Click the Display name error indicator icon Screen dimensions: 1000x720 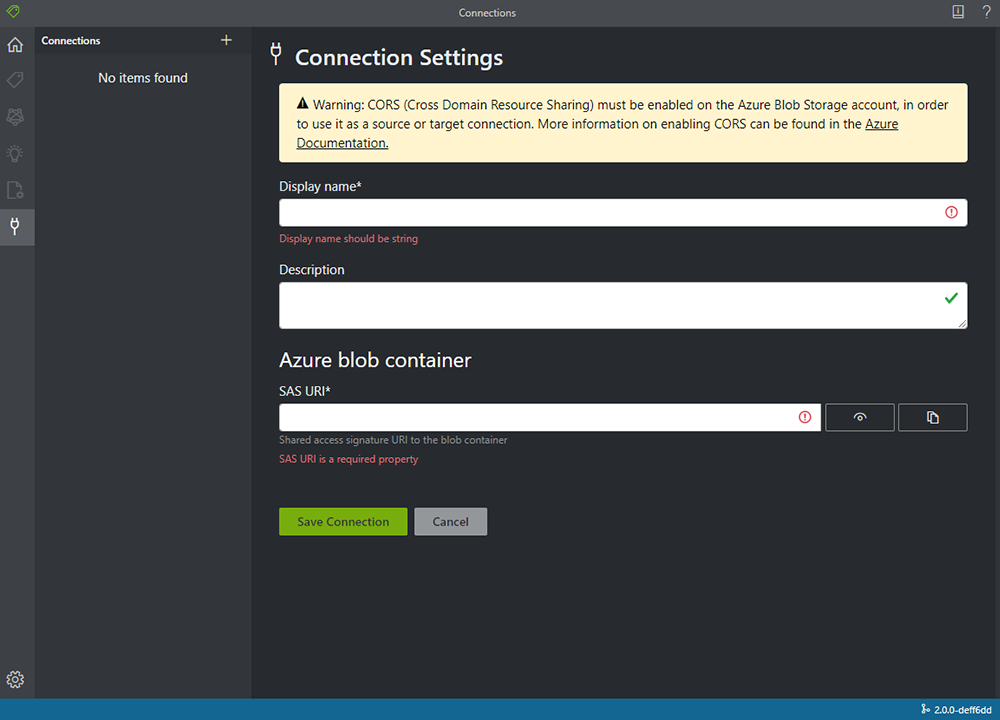coord(951,212)
